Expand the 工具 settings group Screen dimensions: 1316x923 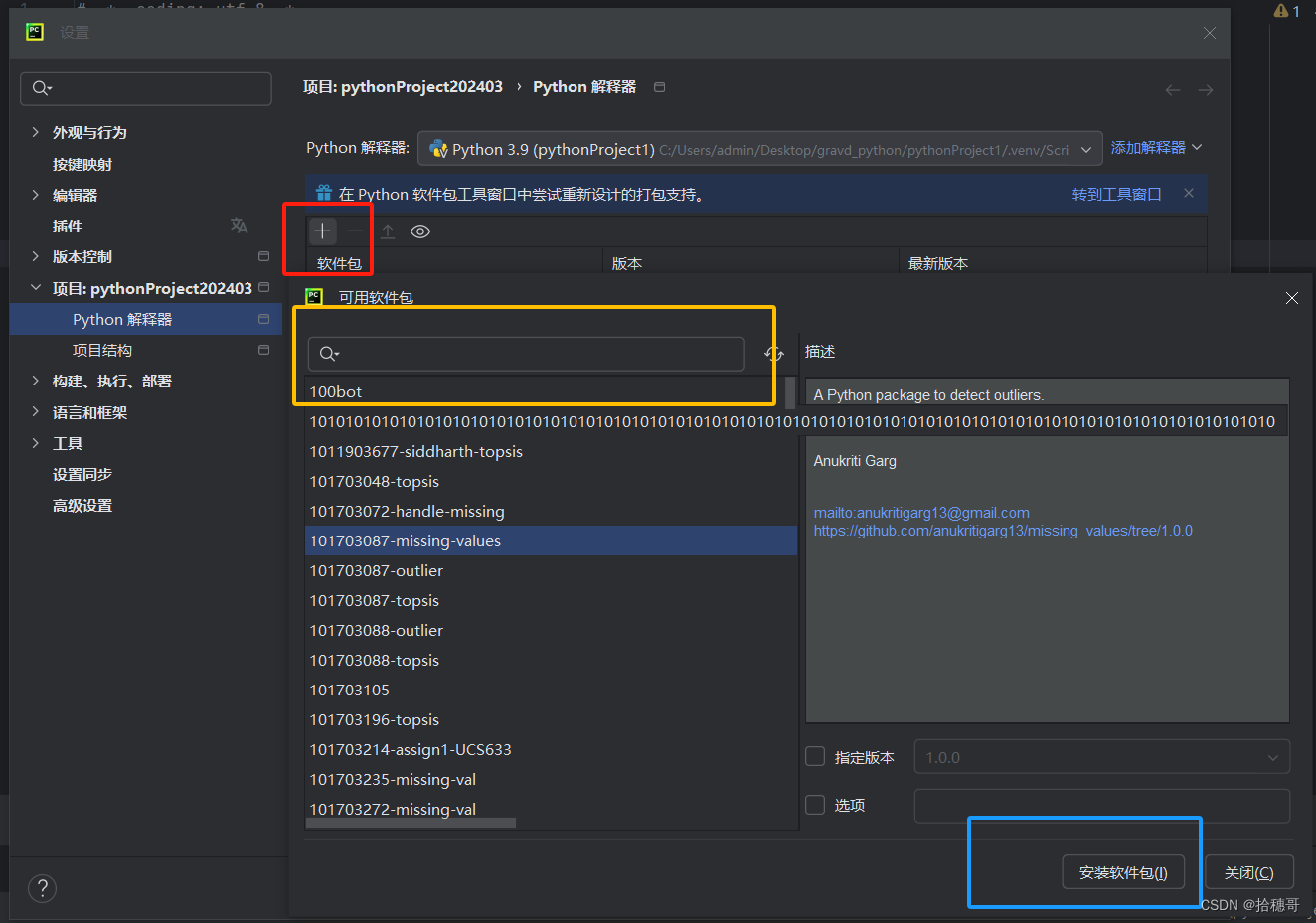point(36,443)
